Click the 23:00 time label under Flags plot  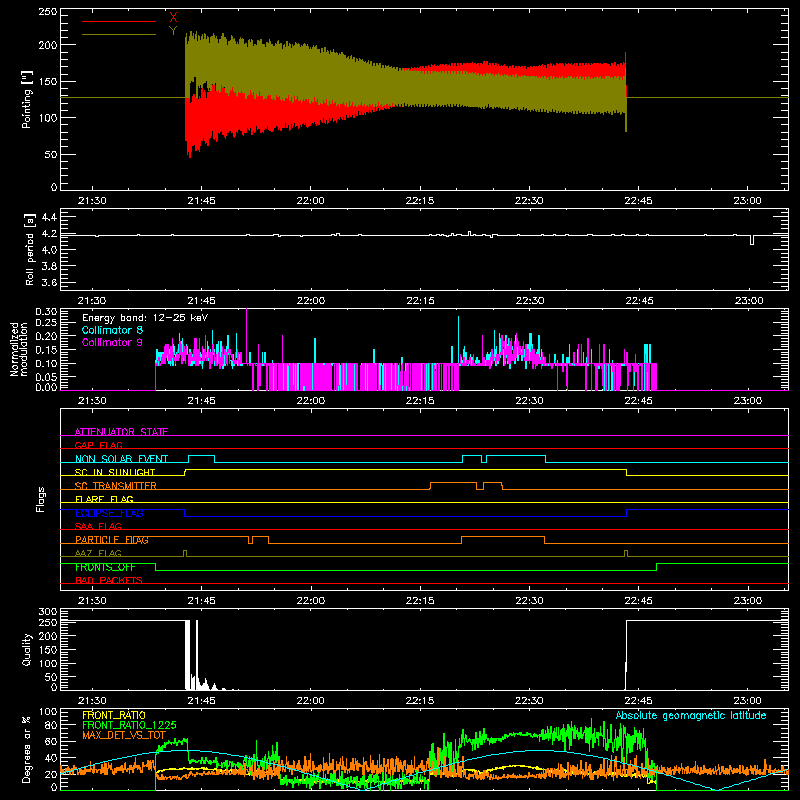point(747,601)
